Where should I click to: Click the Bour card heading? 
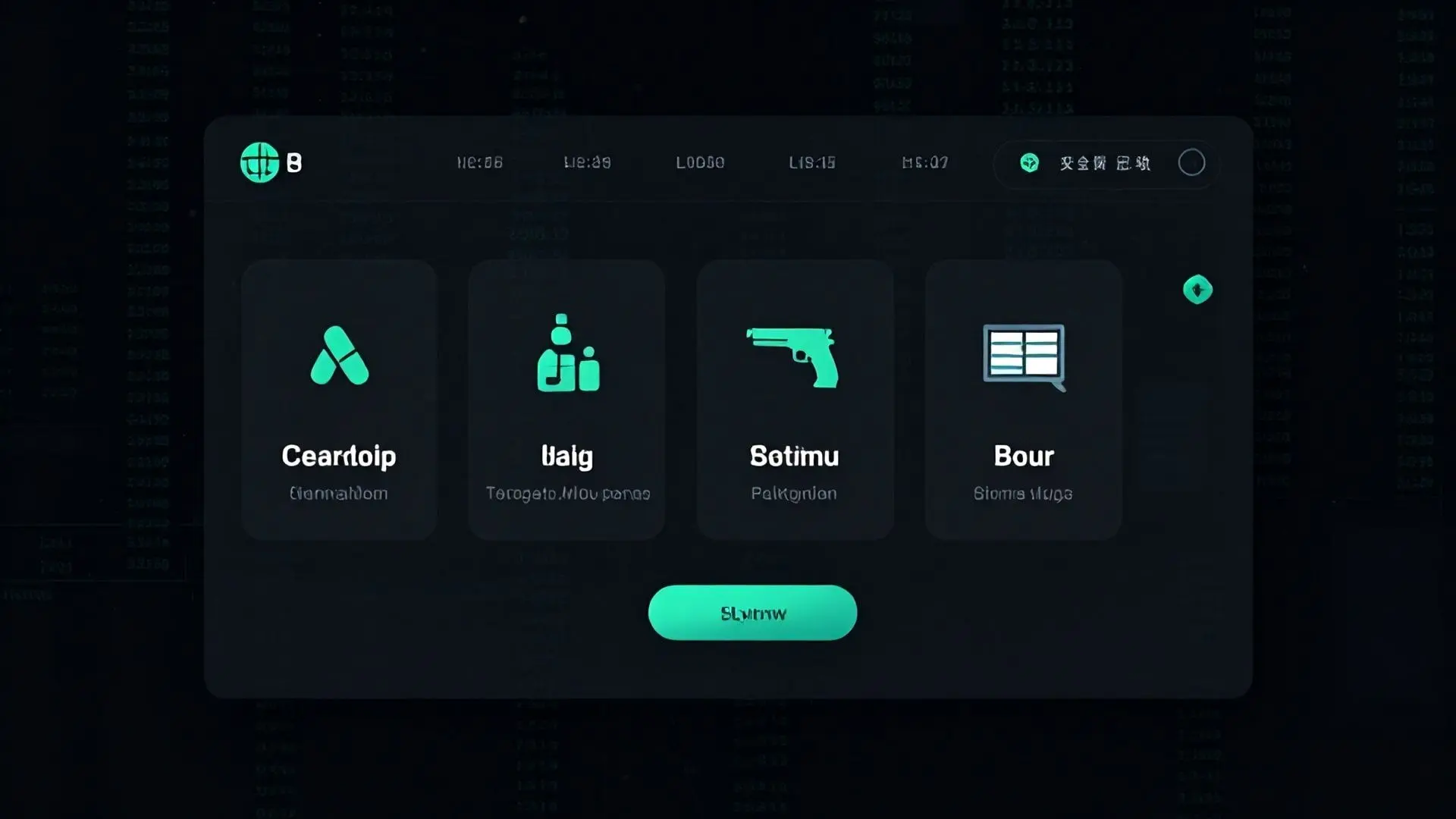click(1024, 456)
